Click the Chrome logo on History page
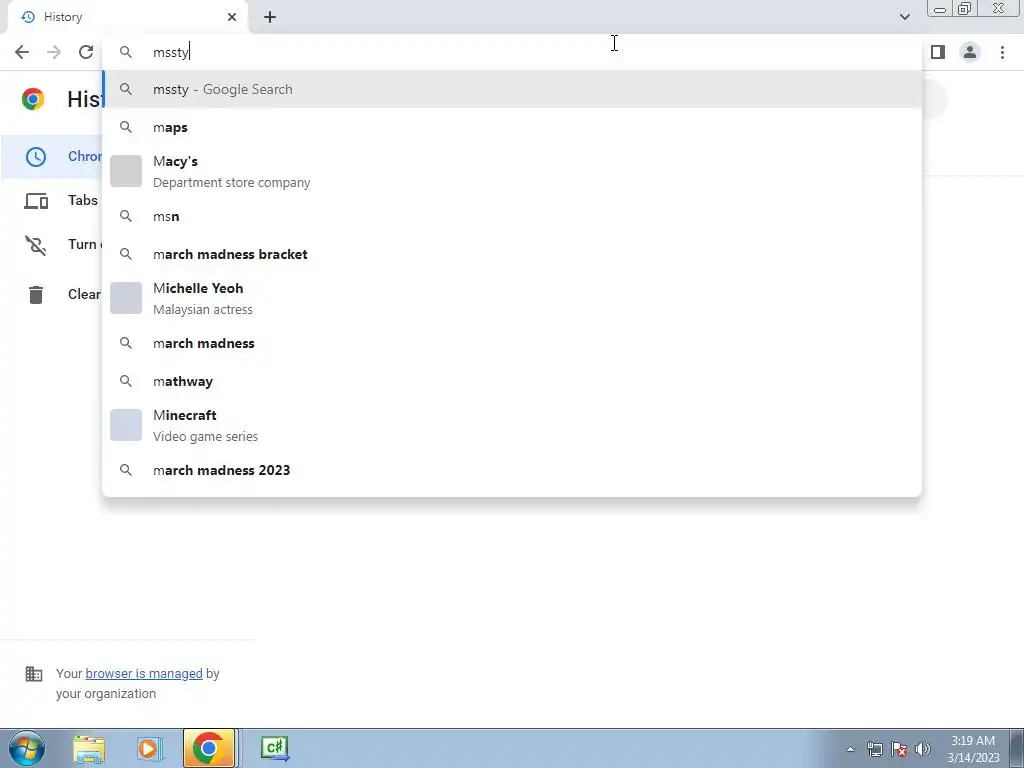This screenshot has width=1024, height=768. 33,99
